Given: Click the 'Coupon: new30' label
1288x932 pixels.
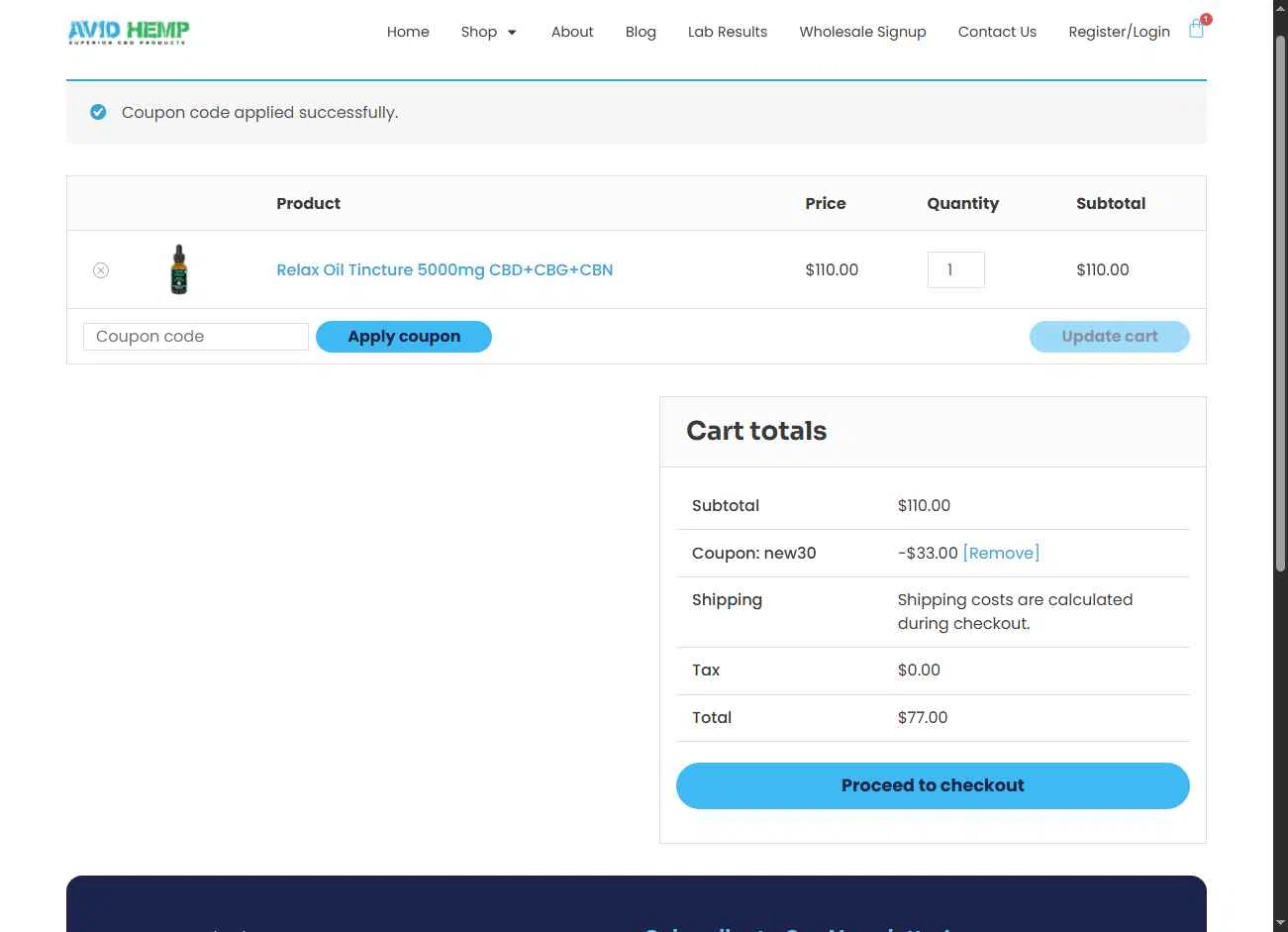Looking at the screenshot, I should (754, 553).
